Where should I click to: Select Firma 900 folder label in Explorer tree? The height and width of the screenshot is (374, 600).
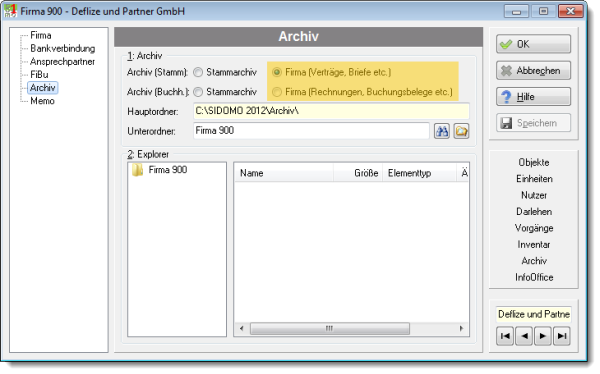(x=168, y=170)
